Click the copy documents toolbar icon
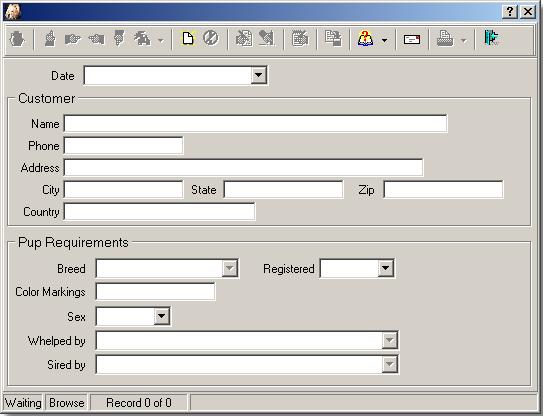Viewport: 543px width, 416px height. coord(333,38)
